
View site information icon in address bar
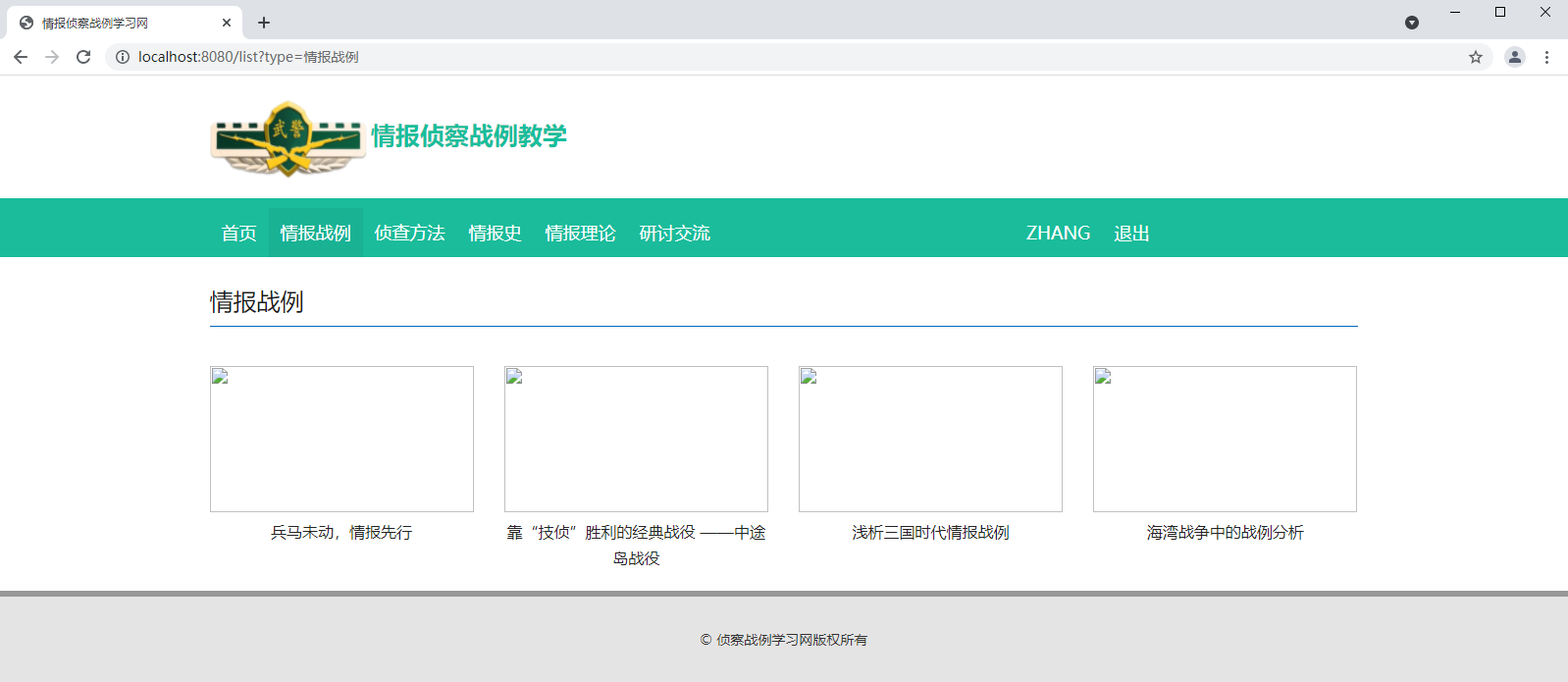123,57
